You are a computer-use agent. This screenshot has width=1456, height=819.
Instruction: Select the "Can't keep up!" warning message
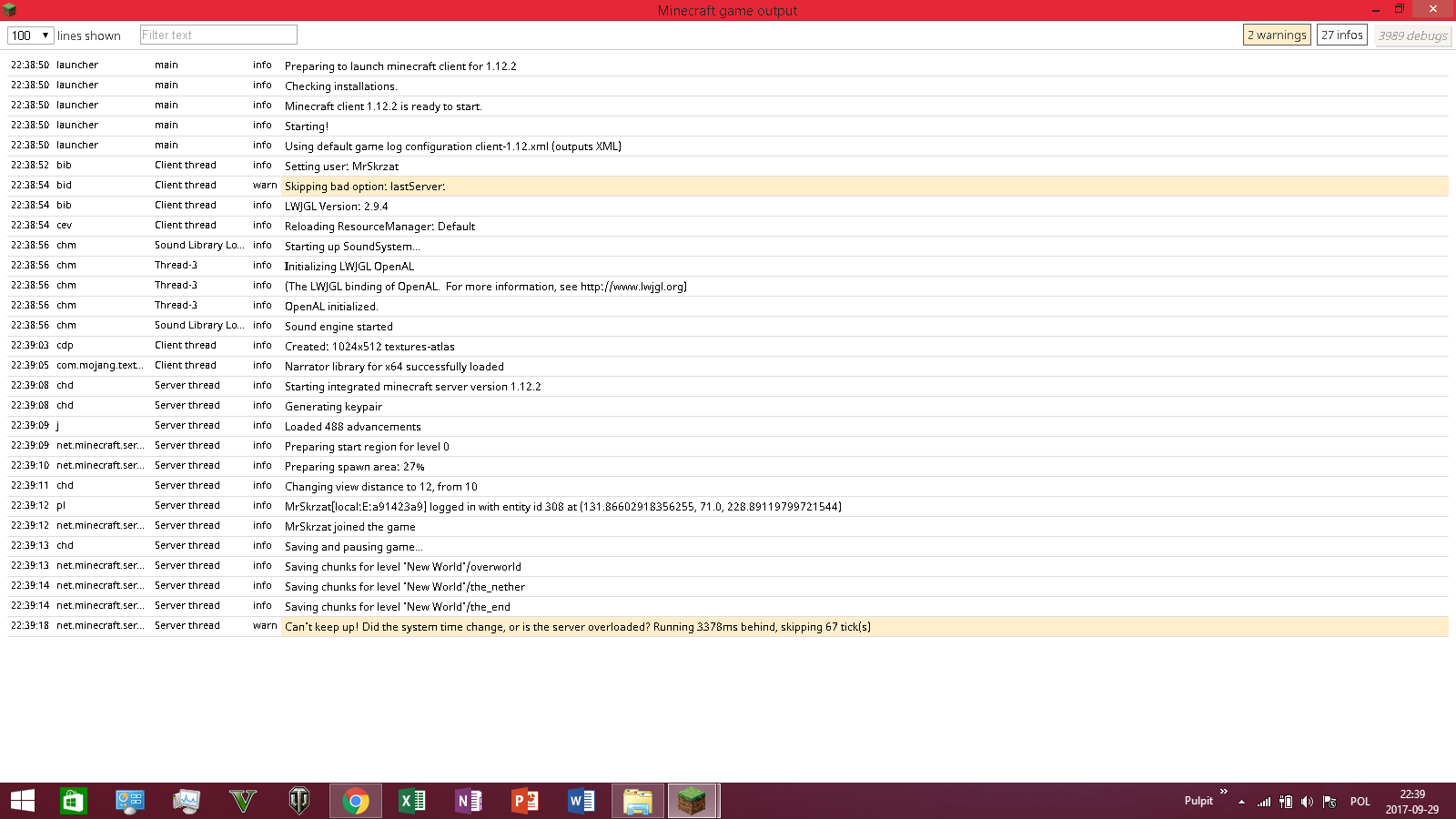coord(578,627)
